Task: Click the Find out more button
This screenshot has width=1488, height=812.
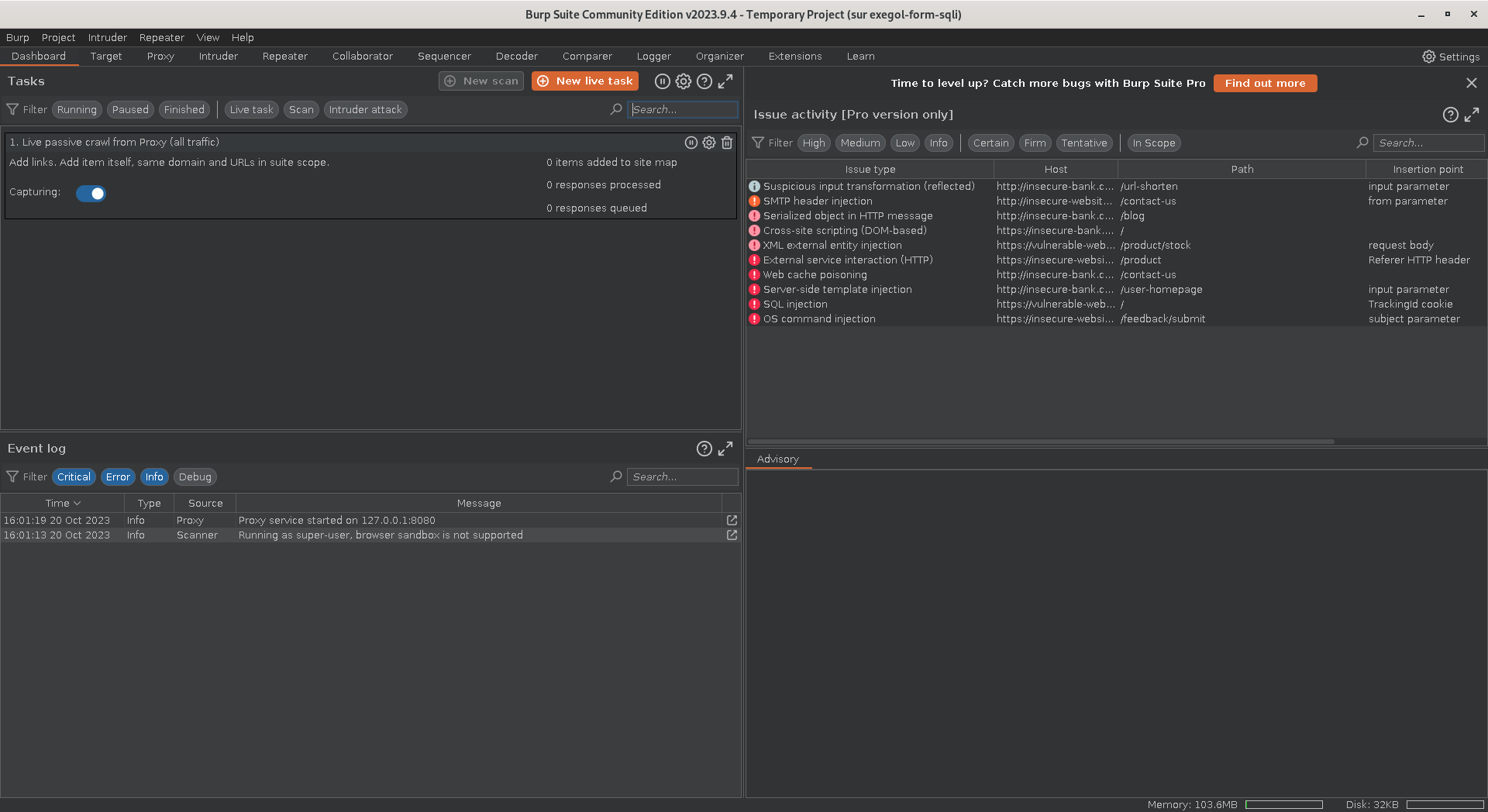Action: [1265, 84]
